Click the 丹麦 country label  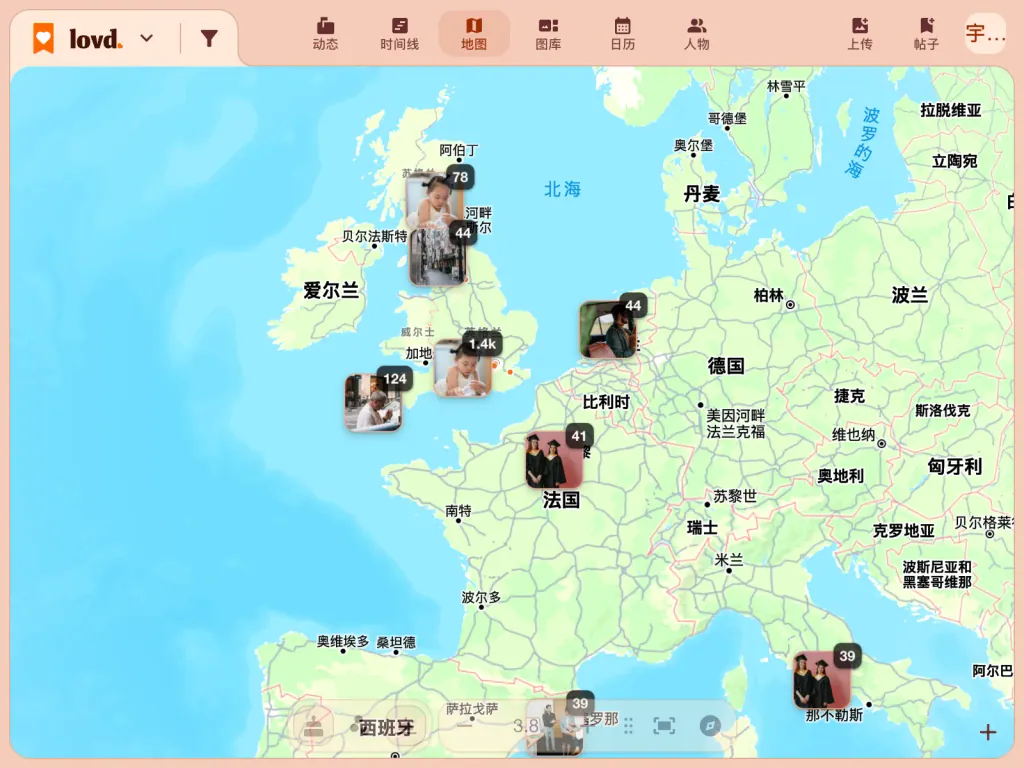(x=701, y=193)
